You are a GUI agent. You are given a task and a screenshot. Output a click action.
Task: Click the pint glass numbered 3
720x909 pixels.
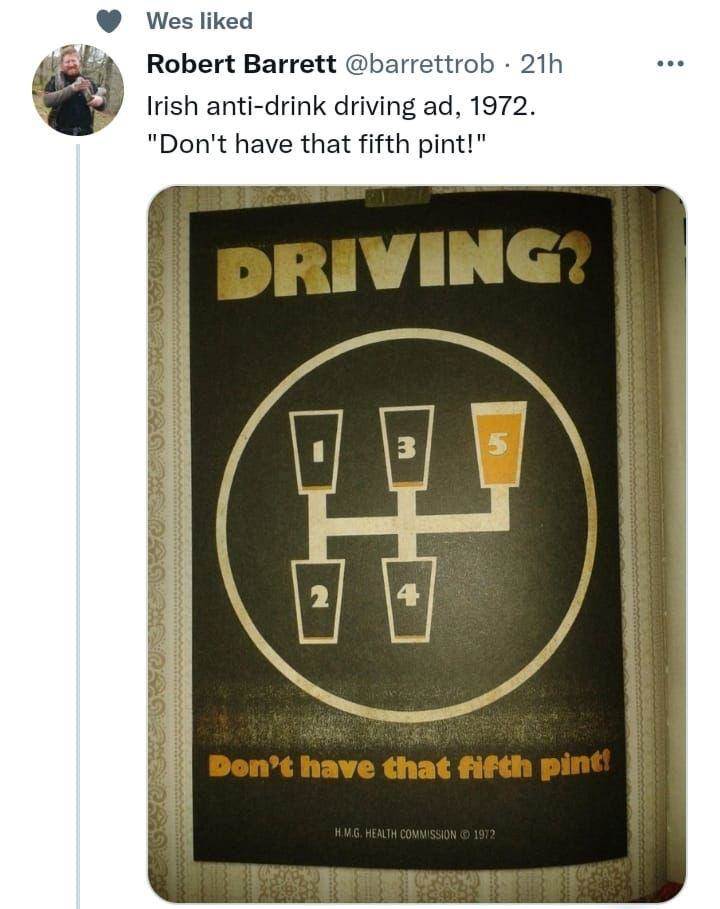tap(407, 445)
